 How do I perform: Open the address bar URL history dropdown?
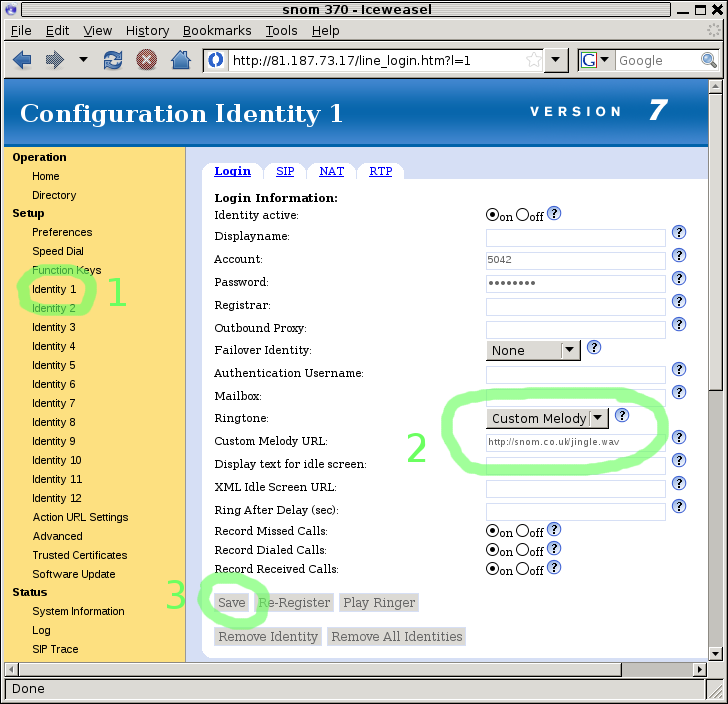[x=555, y=60]
